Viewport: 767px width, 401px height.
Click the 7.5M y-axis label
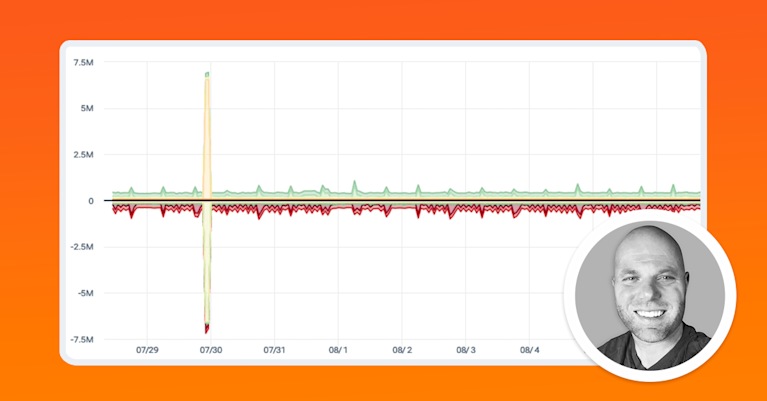(83, 63)
